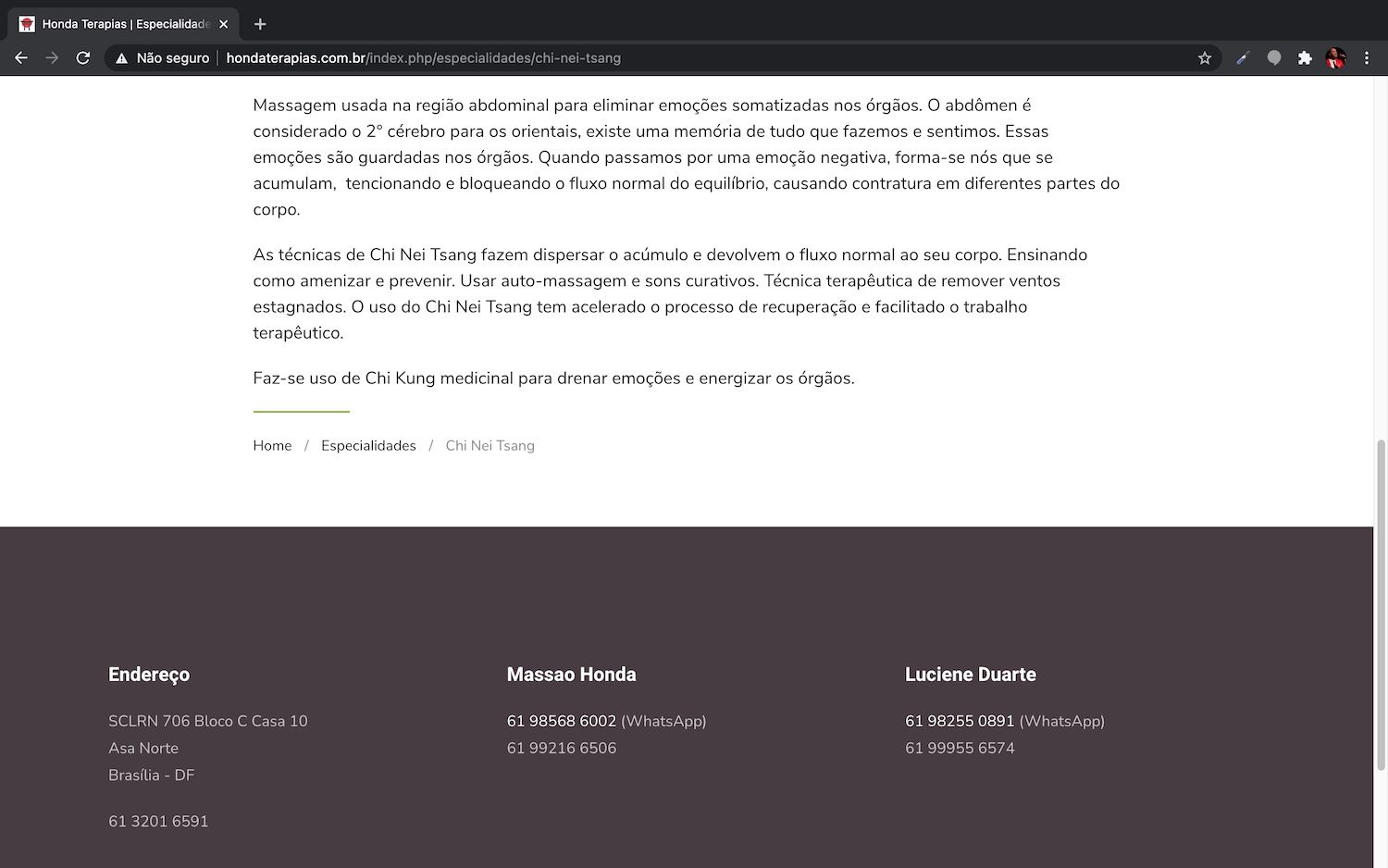Click the Chi Nei Tsang breadcrumb item

[x=490, y=446]
